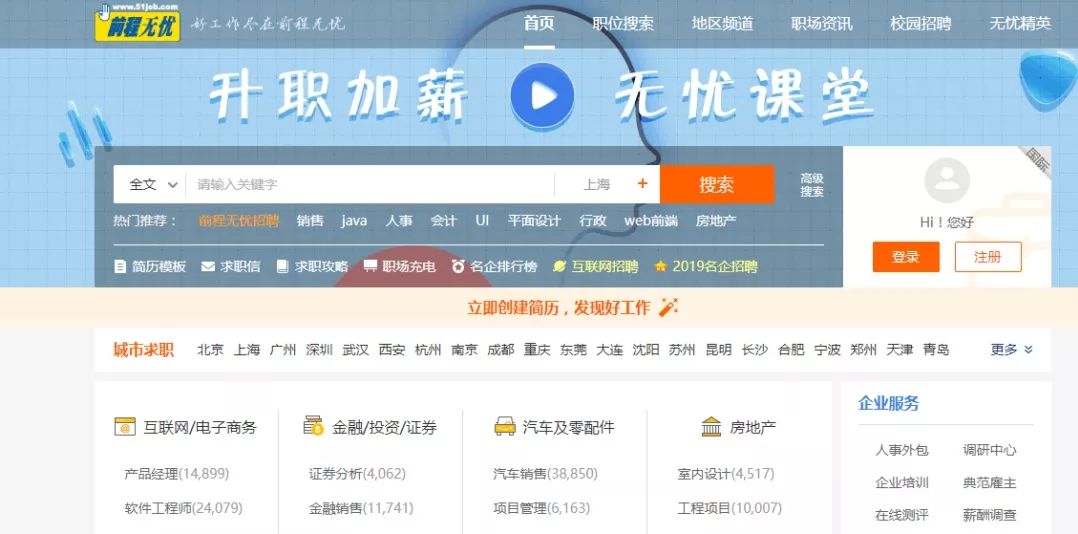Viewport: 1078px width, 534px height.
Task: Click the building icon for 房地产
Action: tap(711, 427)
